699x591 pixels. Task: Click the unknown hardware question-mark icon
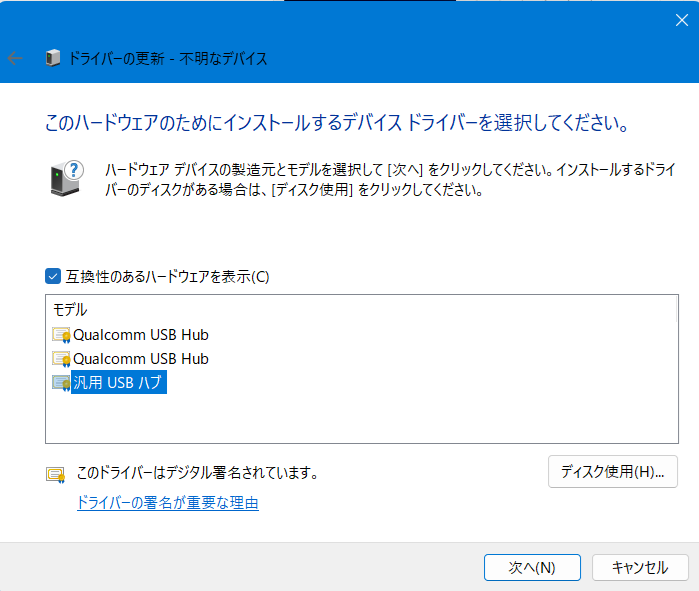pos(67,178)
